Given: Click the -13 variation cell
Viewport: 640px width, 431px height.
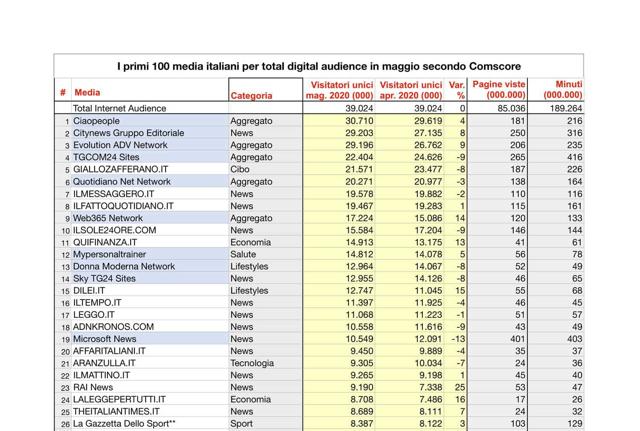Looking at the screenshot, I should pos(458,339).
